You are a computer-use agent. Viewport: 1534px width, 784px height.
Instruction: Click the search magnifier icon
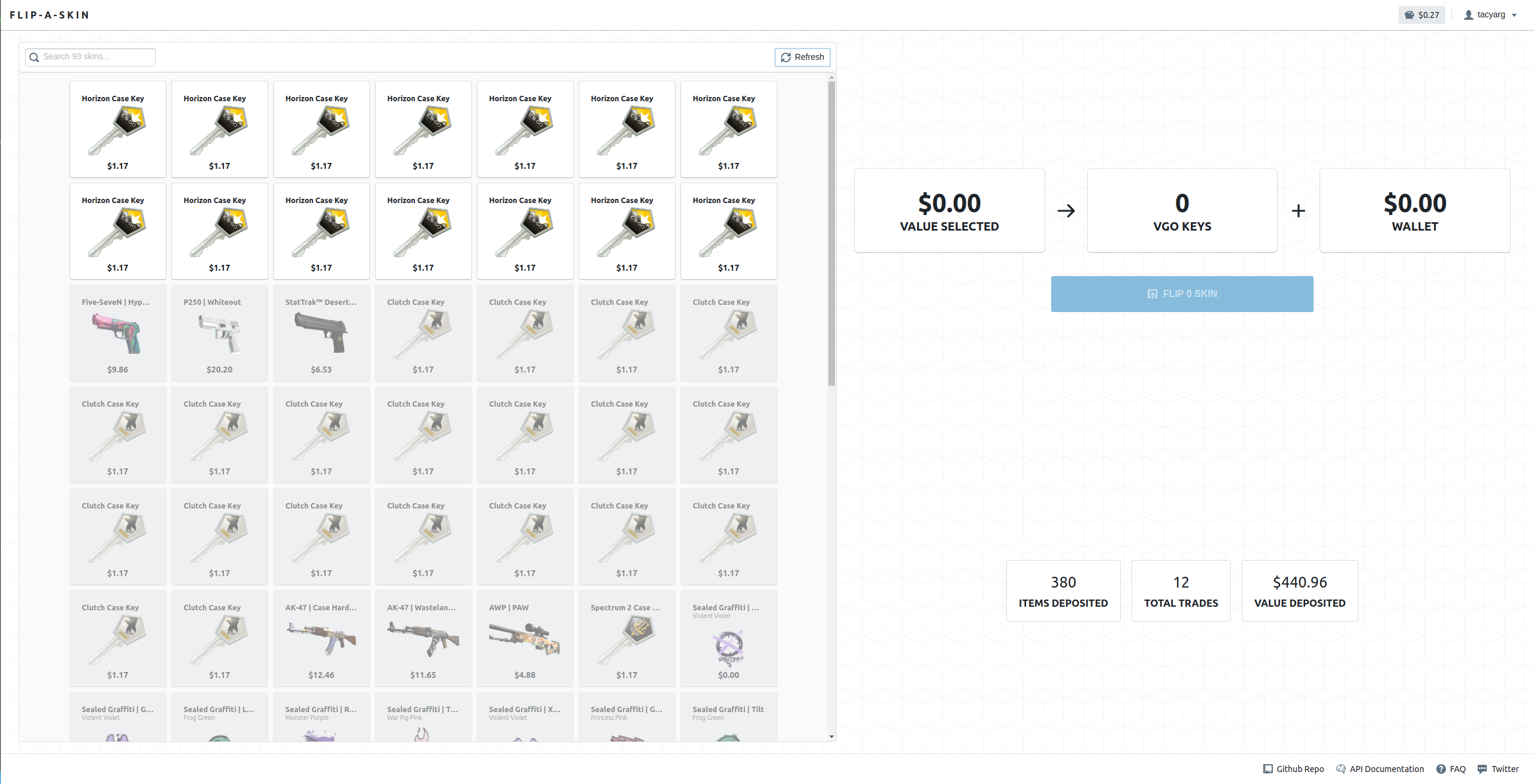click(34, 57)
